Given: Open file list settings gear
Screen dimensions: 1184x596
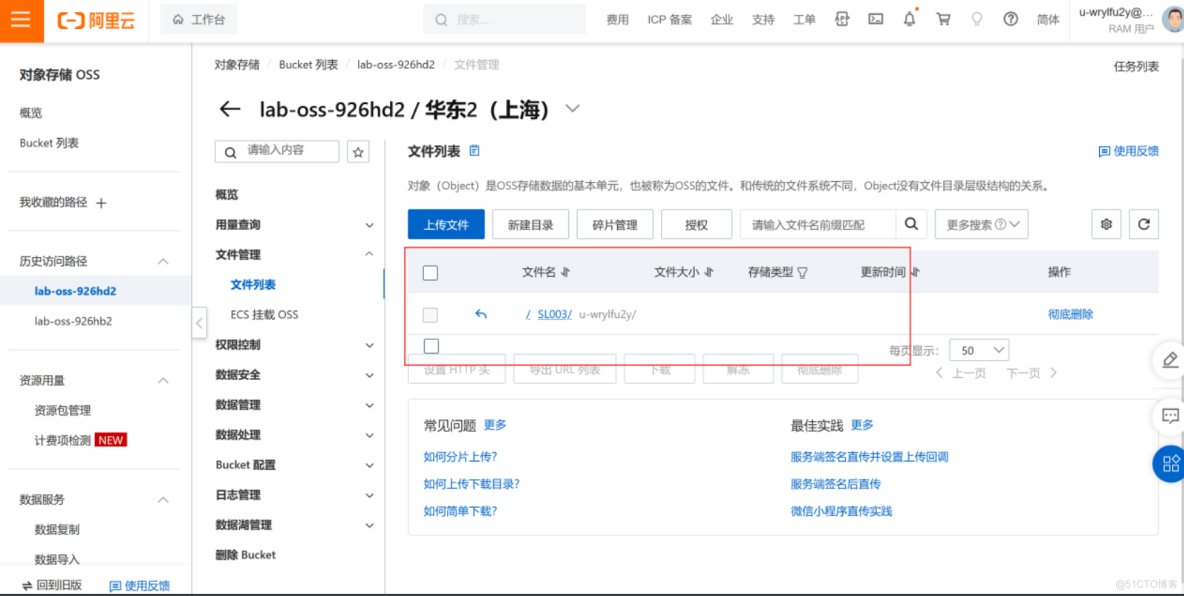Looking at the screenshot, I should [x=1106, y=225].
